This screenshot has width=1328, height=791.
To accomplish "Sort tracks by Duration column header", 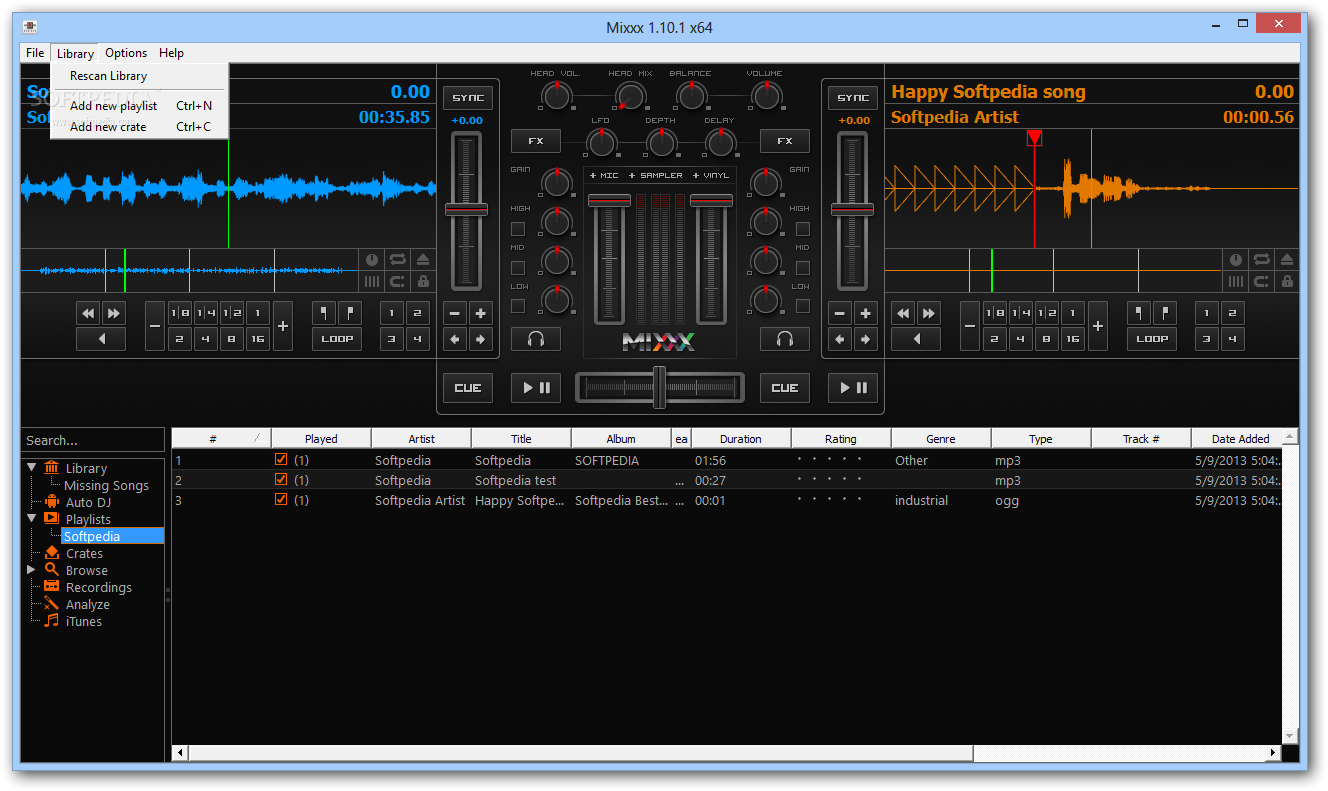I will pos(741,438).
